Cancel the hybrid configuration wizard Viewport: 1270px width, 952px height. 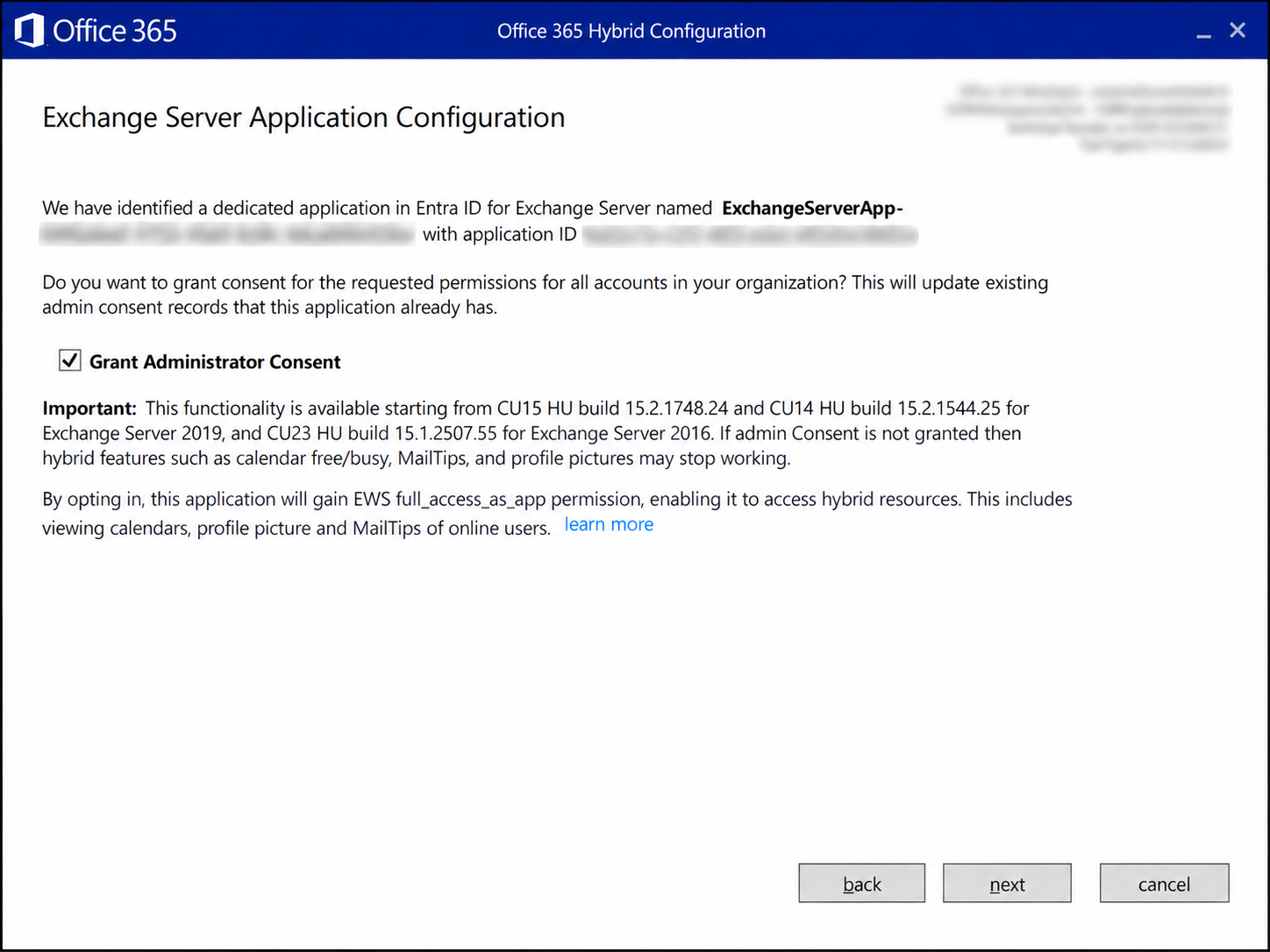(x=1164, y=883)
